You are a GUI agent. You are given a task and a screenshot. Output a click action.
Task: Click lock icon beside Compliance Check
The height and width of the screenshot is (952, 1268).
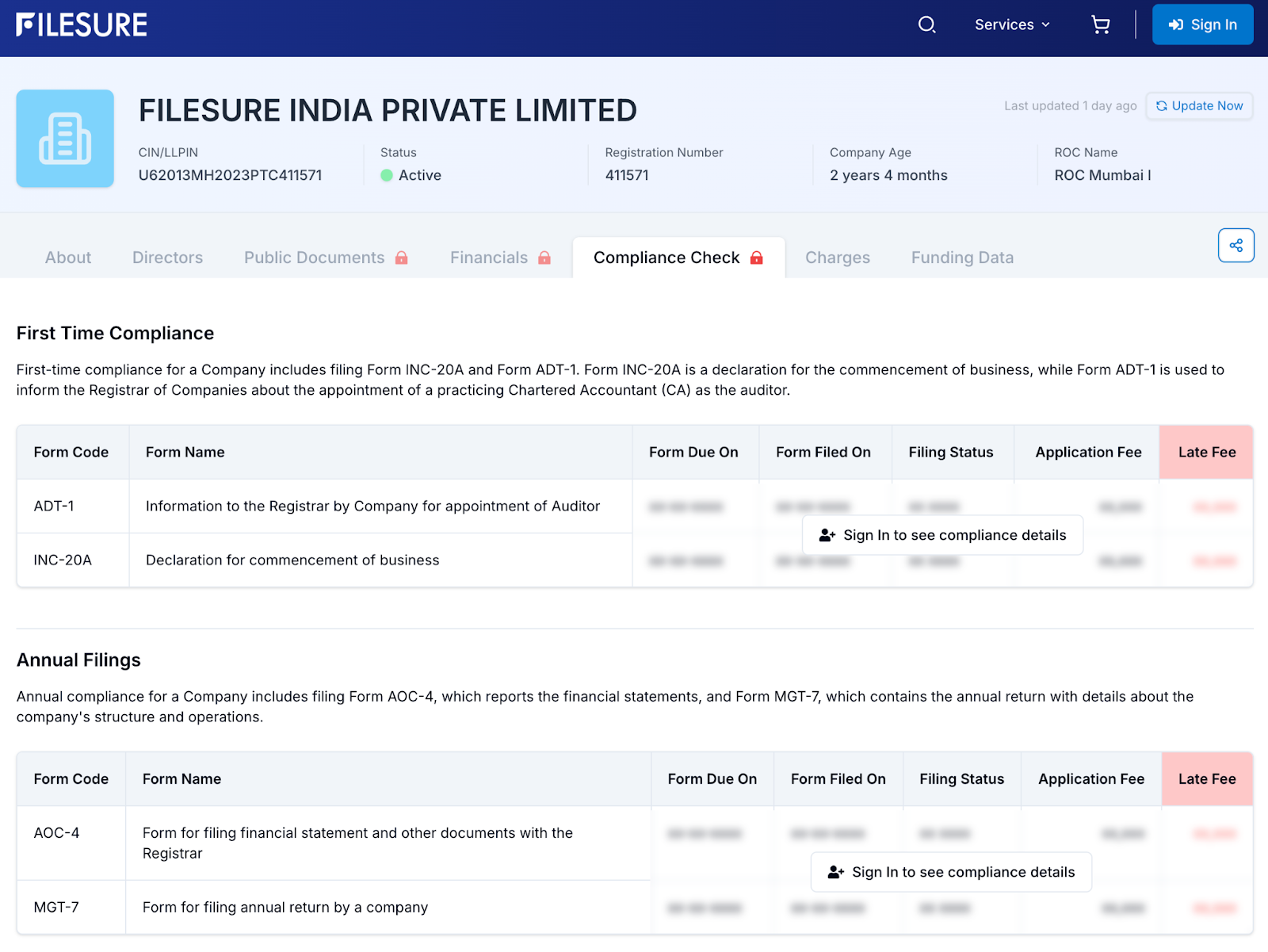click(757, 258)
